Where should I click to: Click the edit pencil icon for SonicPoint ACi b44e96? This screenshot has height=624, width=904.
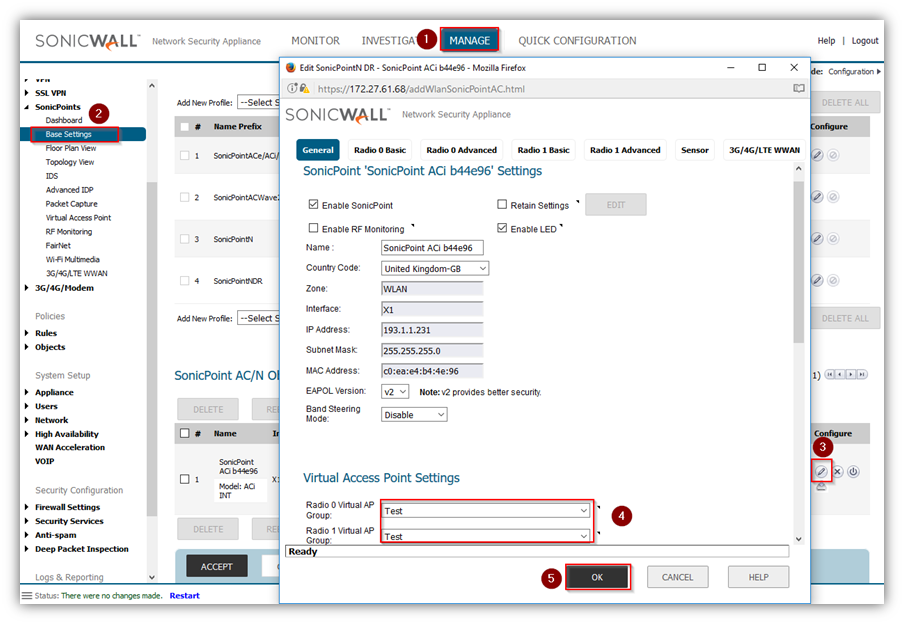[821, 471]
